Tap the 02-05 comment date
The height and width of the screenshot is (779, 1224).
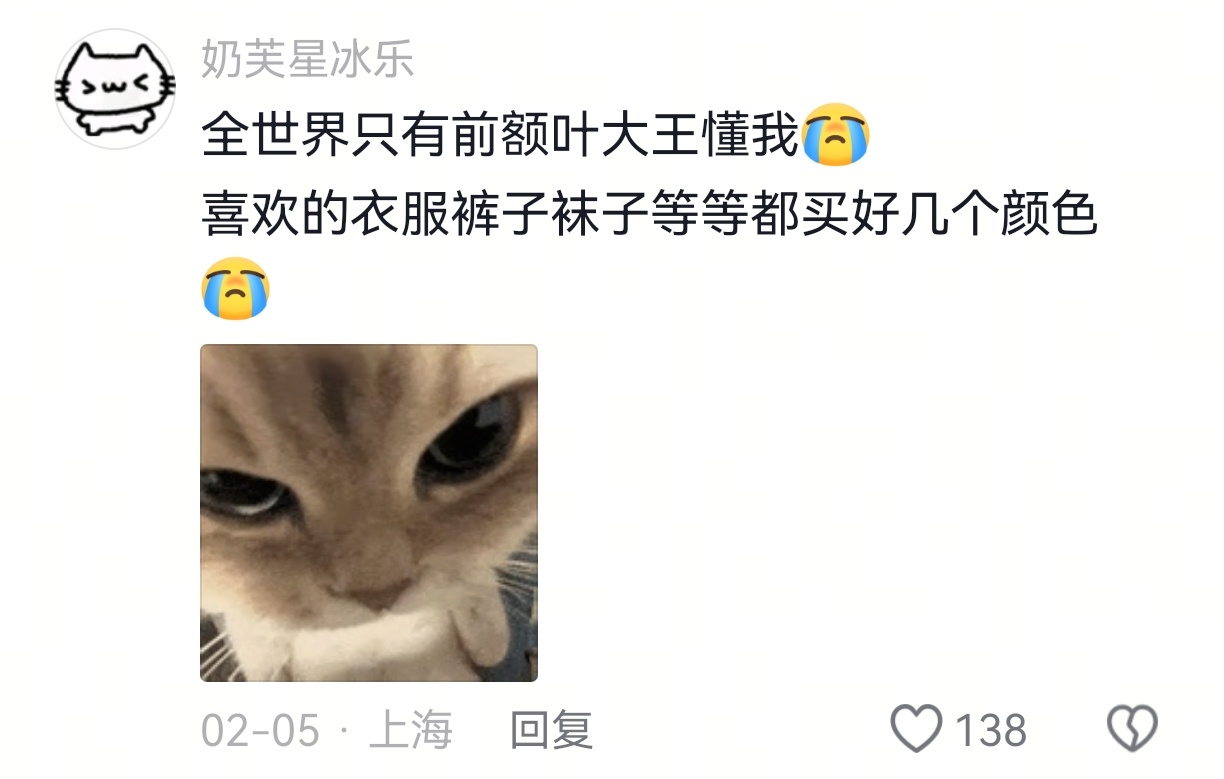[260, 730]
